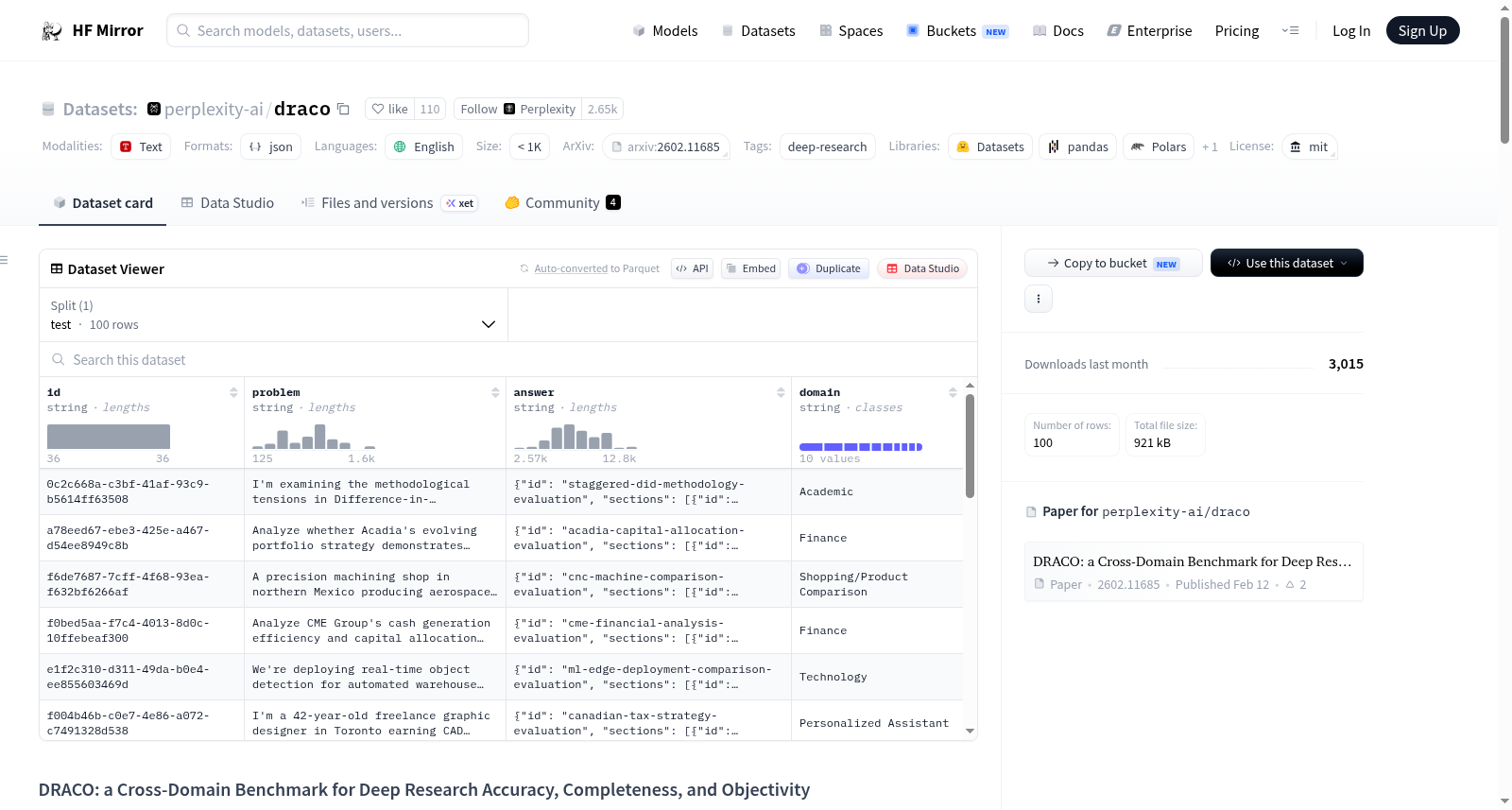
Task: Click the domain classes color bar
Action: click(x=861, y=447)
